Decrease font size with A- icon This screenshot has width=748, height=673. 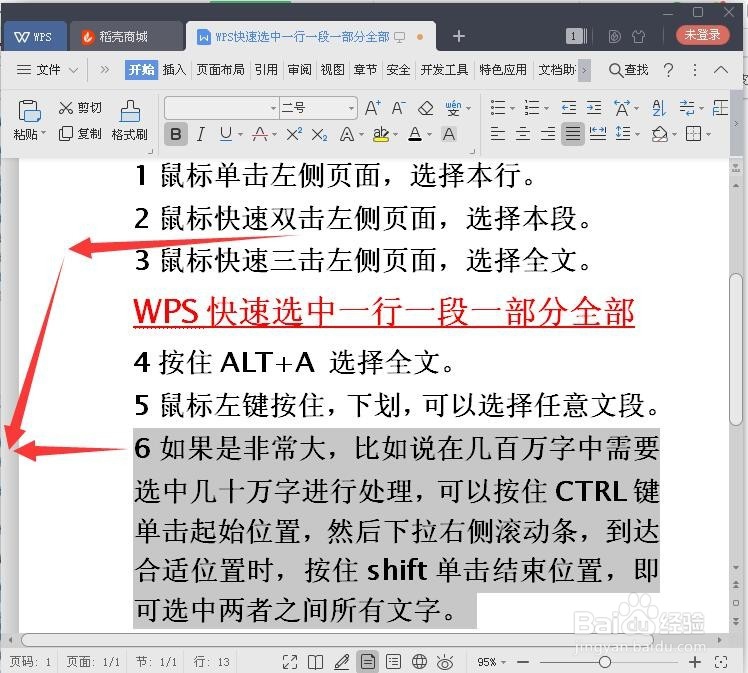point(398,108)
